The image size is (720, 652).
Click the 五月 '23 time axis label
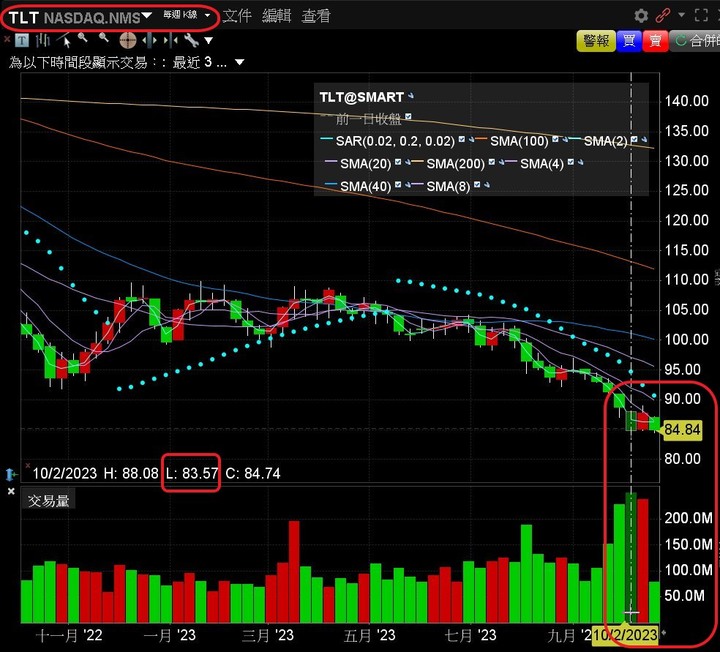click(x=370, y=635)
